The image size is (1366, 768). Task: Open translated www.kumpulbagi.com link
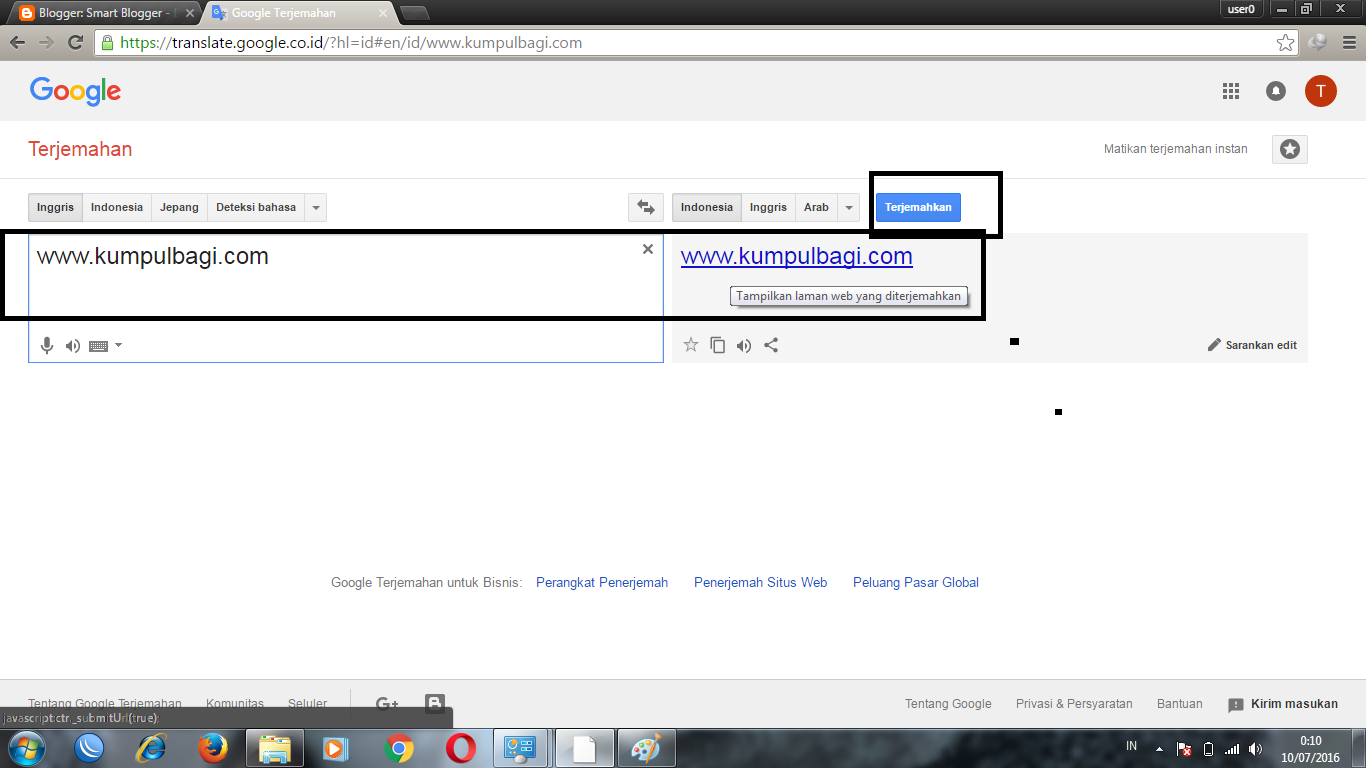[797, 256]
